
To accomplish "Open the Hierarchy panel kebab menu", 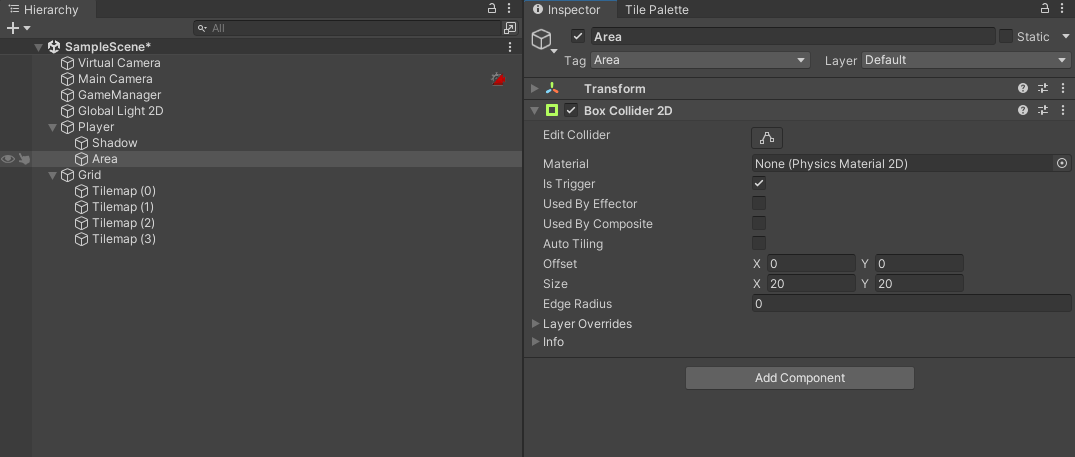I will pyautogui.click(x=509, y=9).
